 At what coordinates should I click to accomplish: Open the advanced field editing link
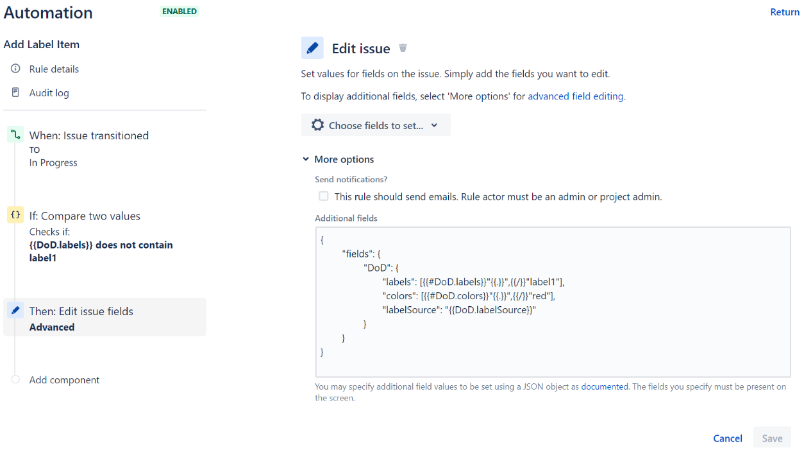point(575,97)
